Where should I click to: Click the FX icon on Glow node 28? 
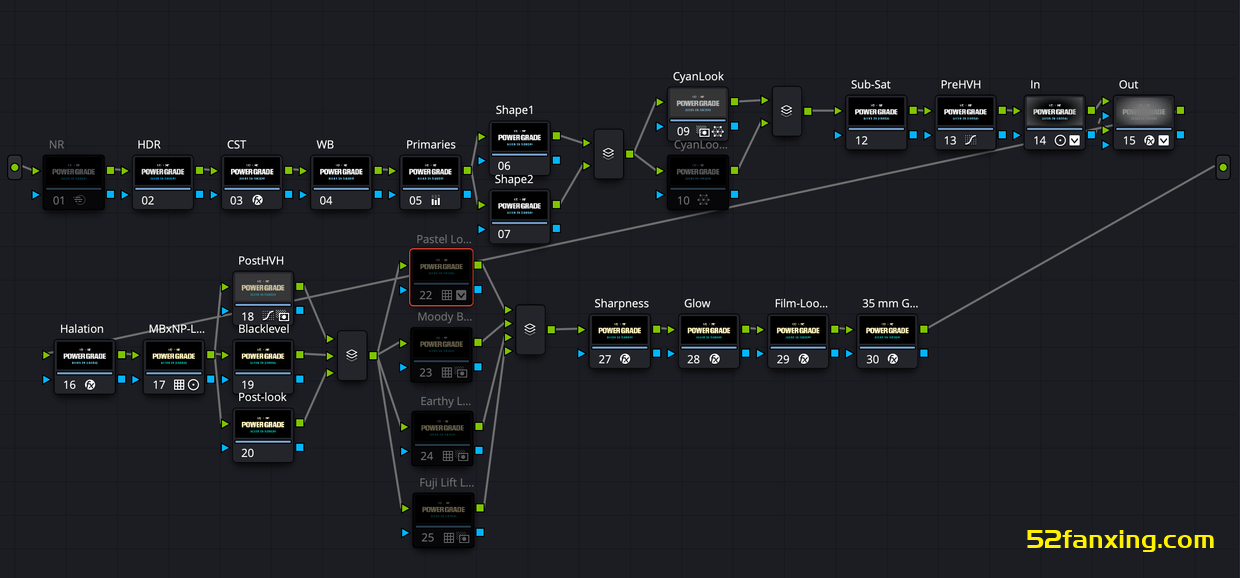click(714, 359)
